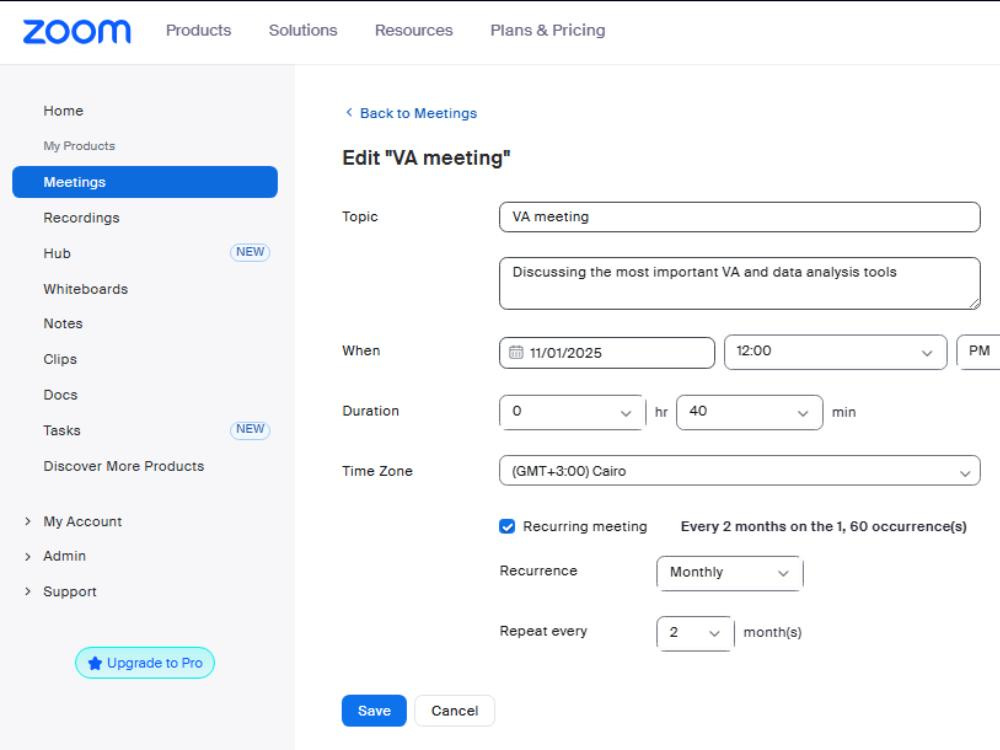
Task: Click the Topic field containing VA meeting
Action: tap(740, 217)
